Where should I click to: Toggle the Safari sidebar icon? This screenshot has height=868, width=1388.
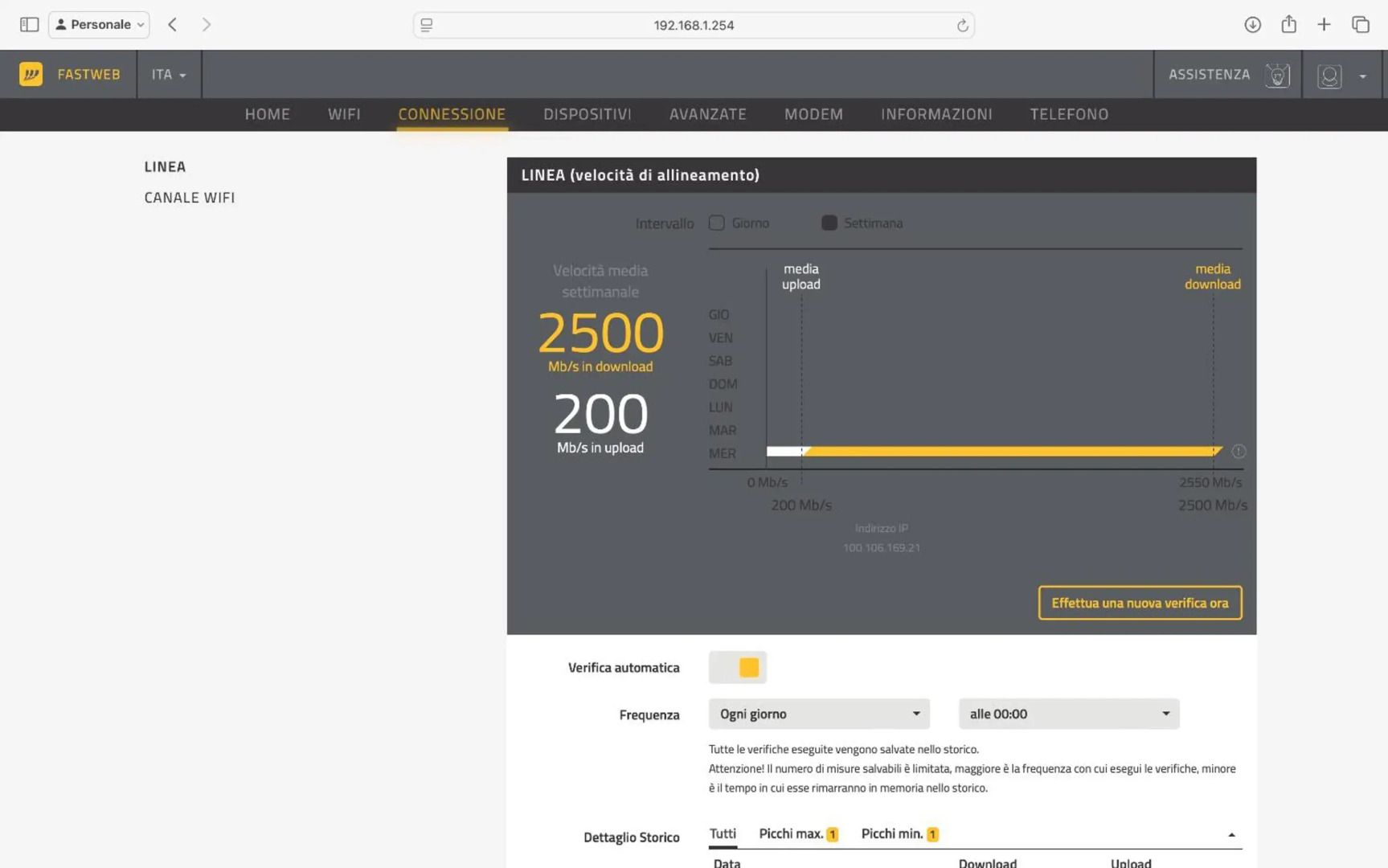pos(29,25)
